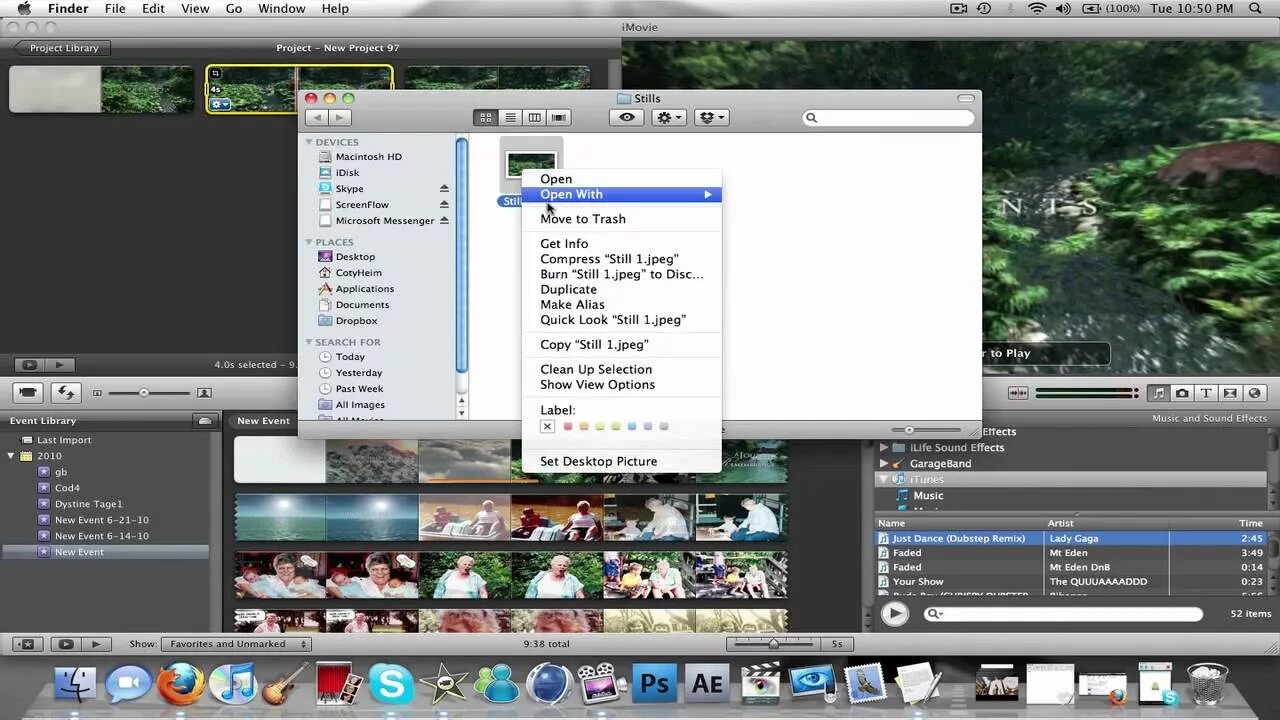
Task: Open After Effects from the Dock
Action: 707,684
